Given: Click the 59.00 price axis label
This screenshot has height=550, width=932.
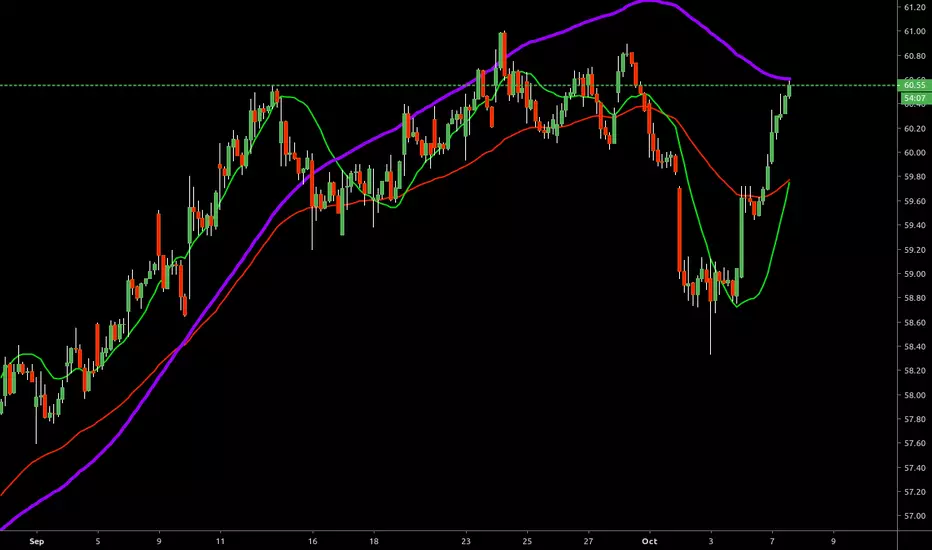Looking at the screenshot, I should [x=914, y=274].
